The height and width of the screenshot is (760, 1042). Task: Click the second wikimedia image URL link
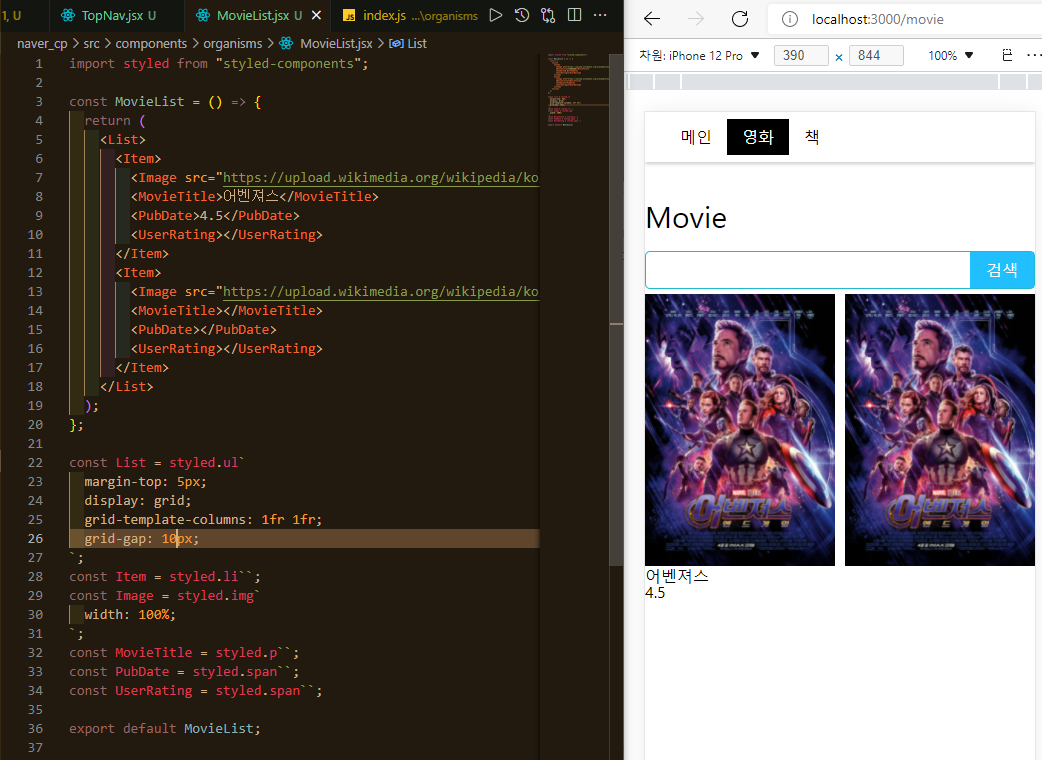[381, 292]
